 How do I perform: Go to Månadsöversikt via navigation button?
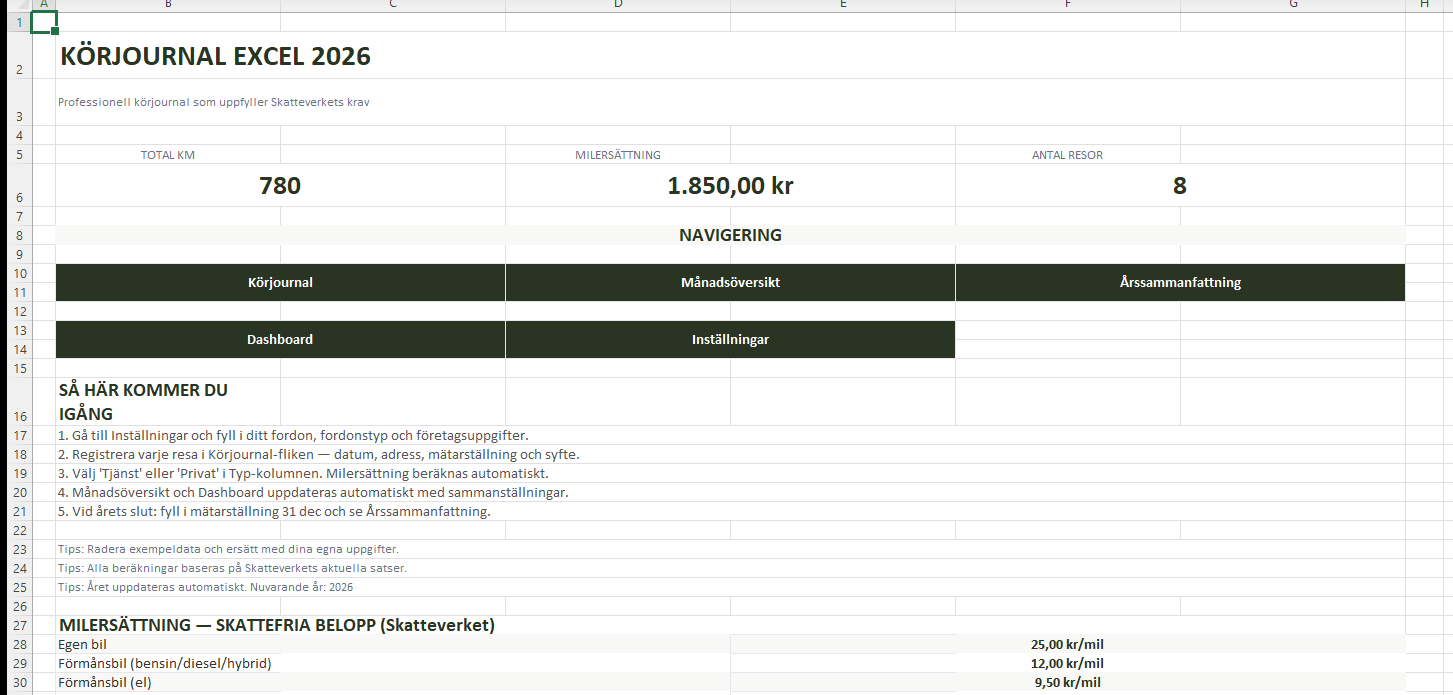(x=730, y=282)
